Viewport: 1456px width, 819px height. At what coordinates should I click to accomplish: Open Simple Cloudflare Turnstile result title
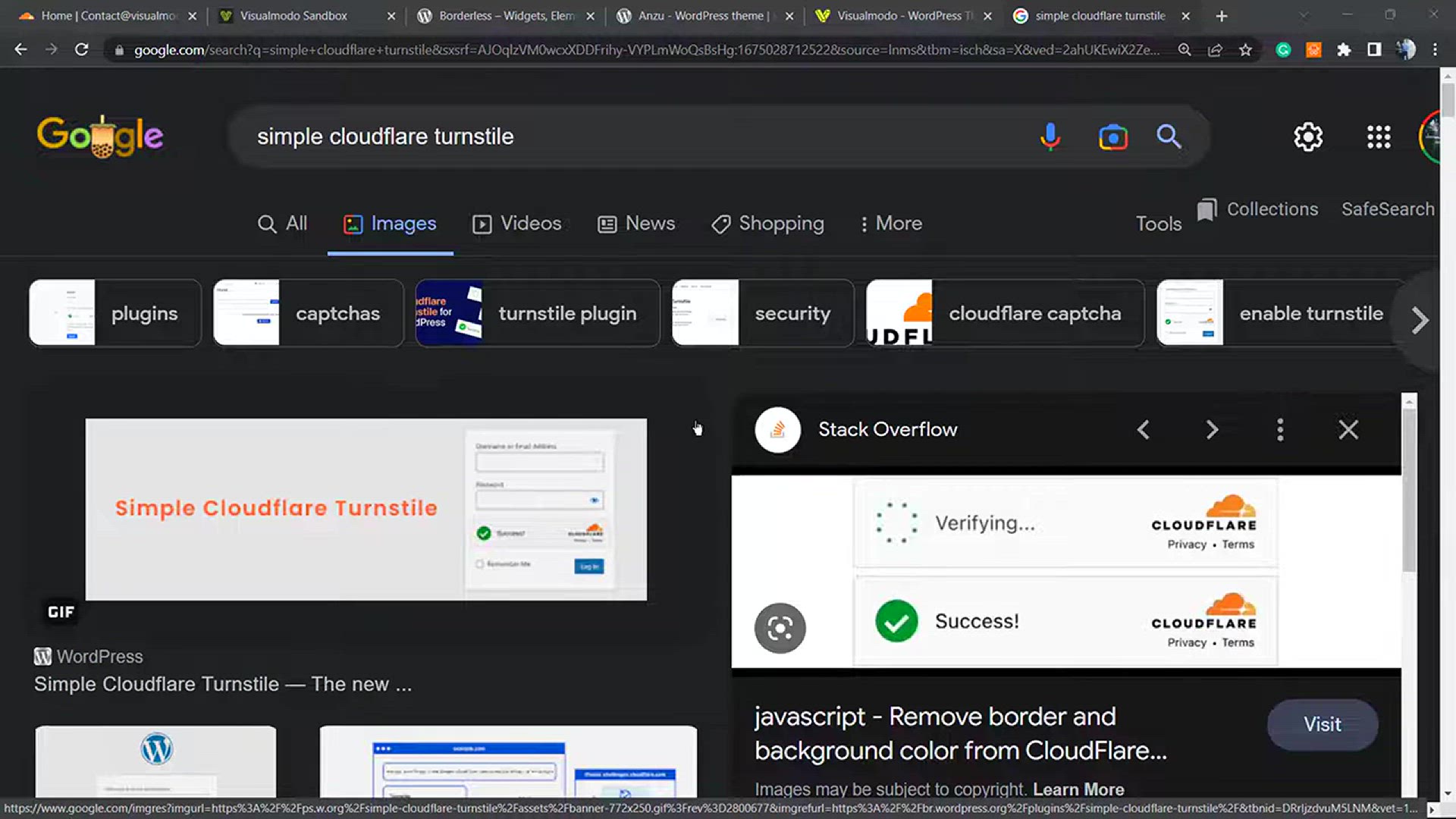pos(223,684)
